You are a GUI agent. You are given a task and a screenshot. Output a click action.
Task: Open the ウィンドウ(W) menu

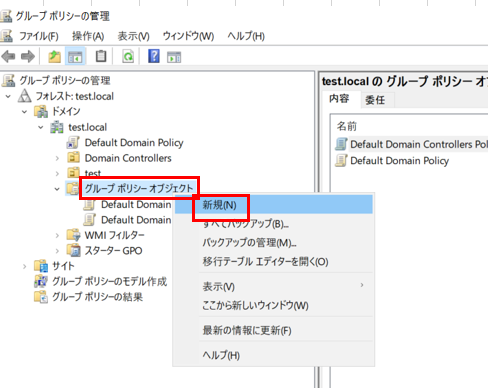tap(188, 36)
